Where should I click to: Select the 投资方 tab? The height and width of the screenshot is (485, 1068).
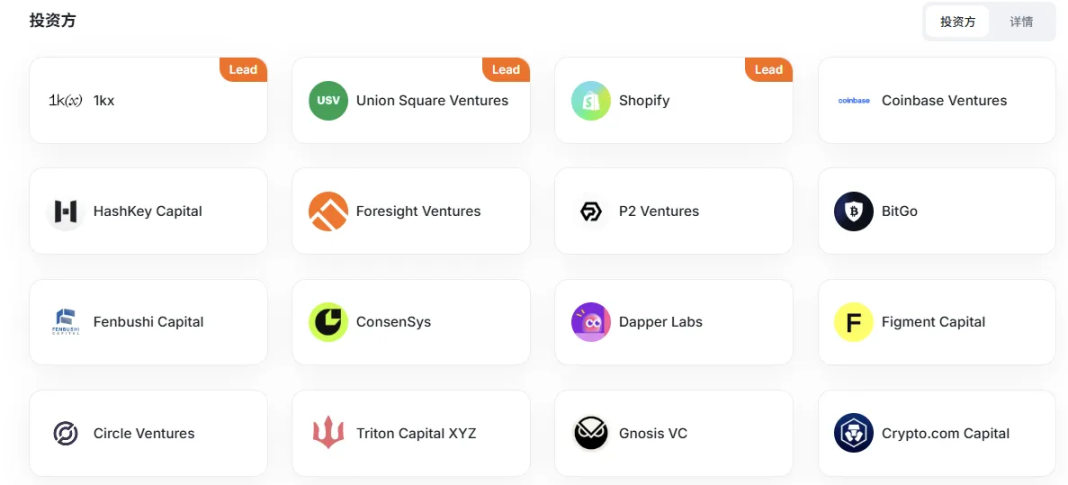pos(957,22)
